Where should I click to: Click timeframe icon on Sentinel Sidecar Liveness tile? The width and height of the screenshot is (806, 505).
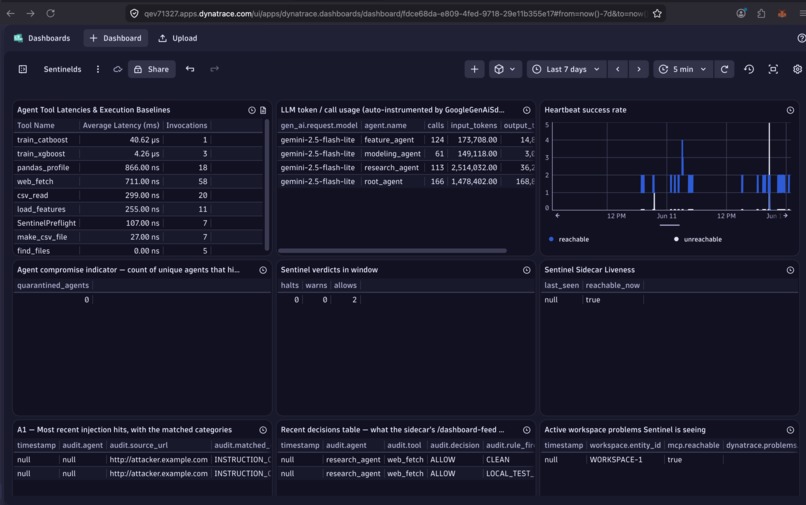point(790,270)
